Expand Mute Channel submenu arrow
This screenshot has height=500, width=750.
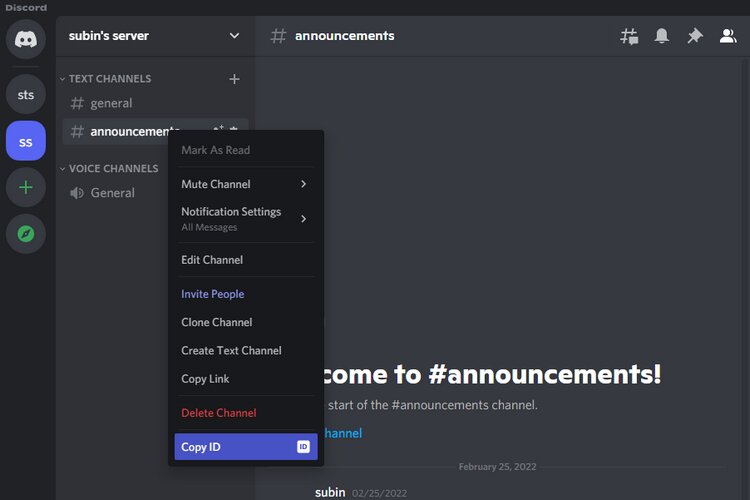tap(303, 184)
